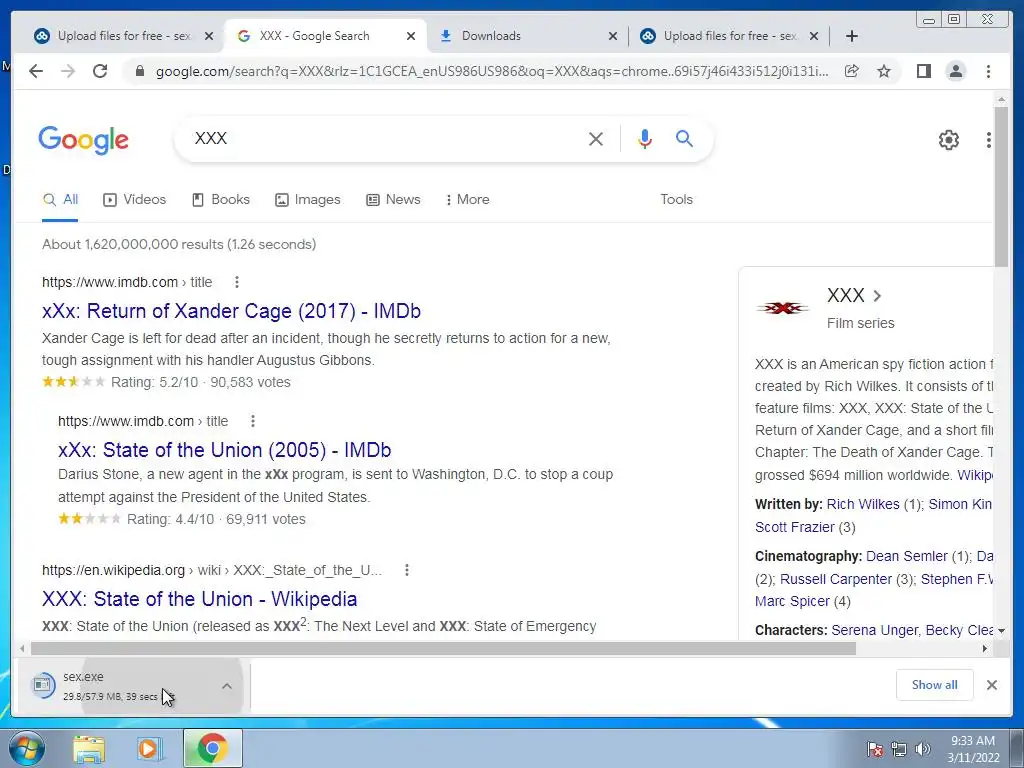Expand the XXX film series knowledge panel
The image size is (1024, 768).
tap(877, 296)
